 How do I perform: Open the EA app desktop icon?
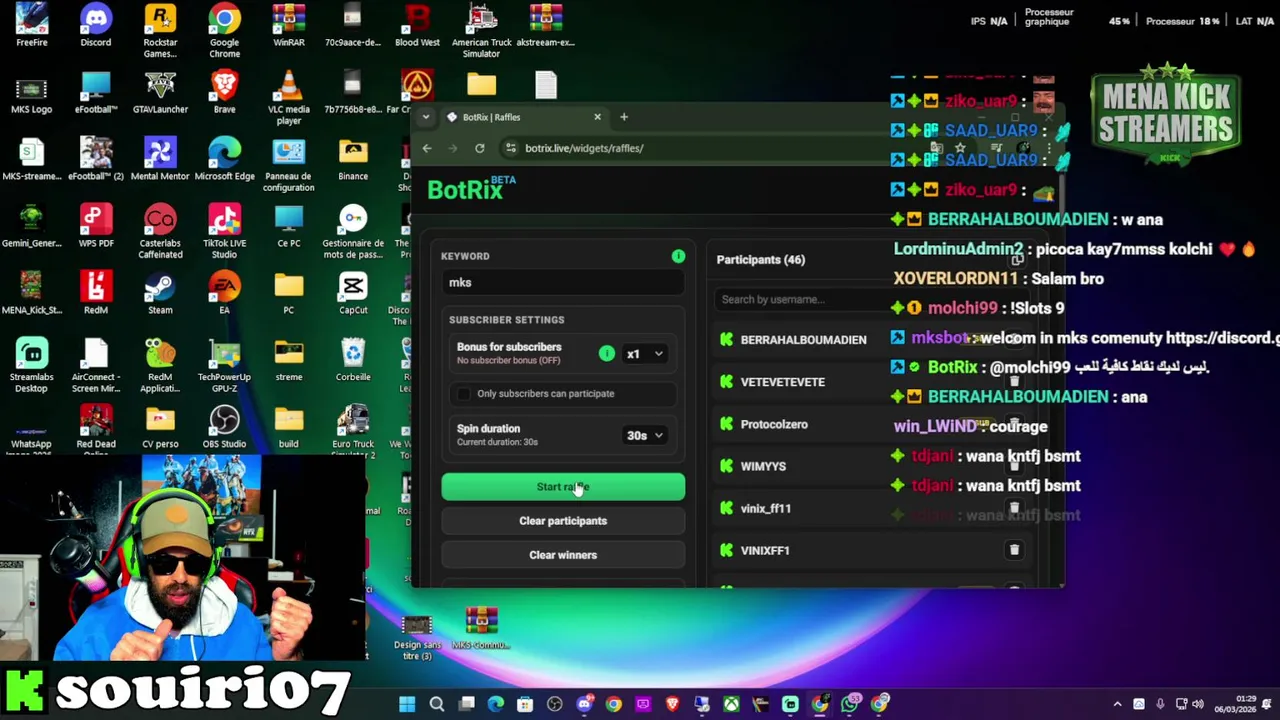tap(224, 294)
